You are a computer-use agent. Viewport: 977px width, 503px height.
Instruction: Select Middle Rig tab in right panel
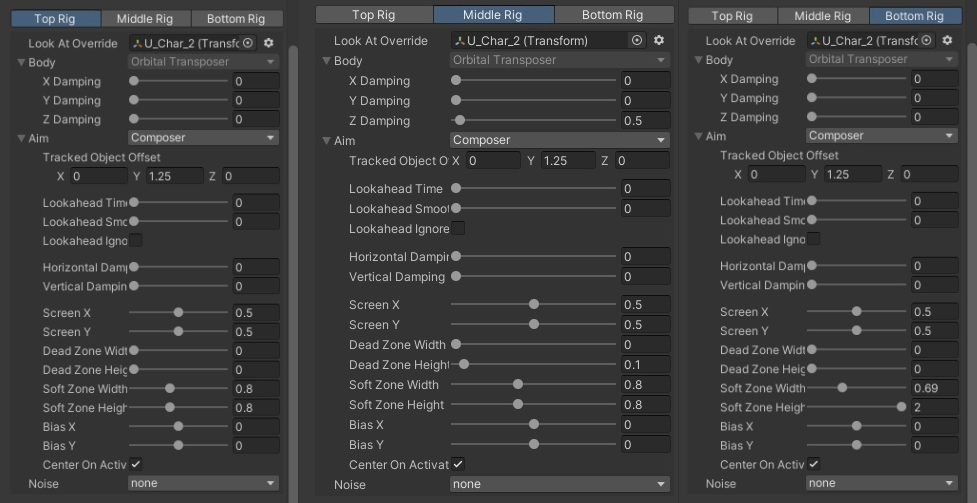point(822,16)
